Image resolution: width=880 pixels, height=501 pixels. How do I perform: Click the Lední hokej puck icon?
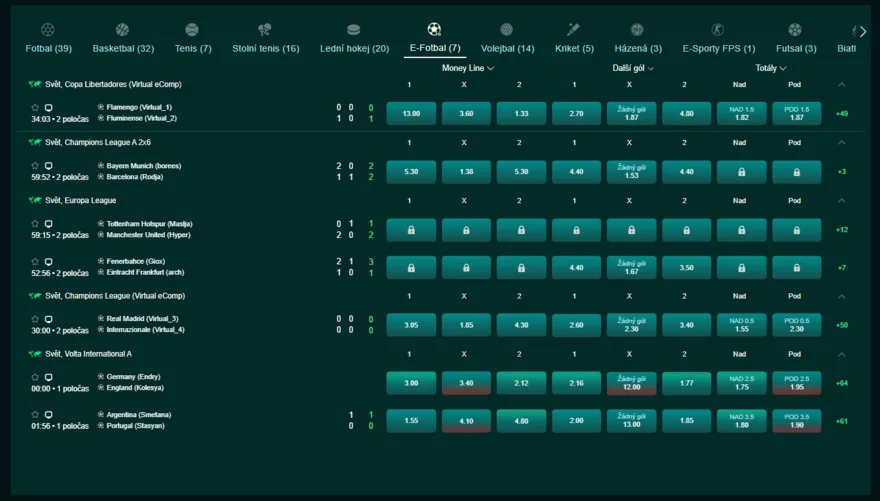coord(353,30)
